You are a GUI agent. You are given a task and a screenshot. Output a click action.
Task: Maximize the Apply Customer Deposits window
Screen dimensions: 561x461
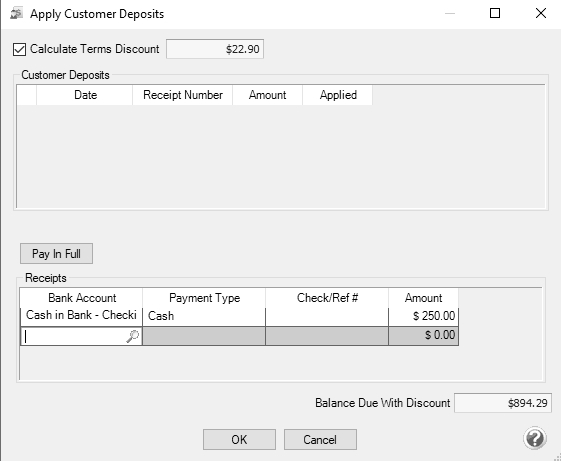point(495,13)
